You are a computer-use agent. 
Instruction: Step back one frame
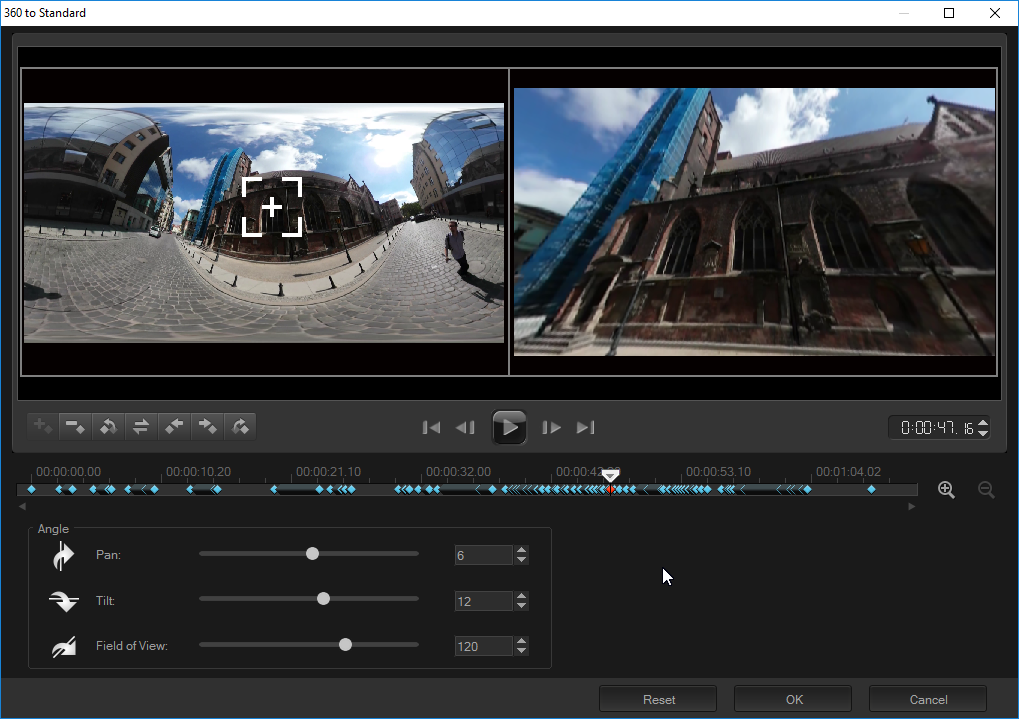[465, 428]
